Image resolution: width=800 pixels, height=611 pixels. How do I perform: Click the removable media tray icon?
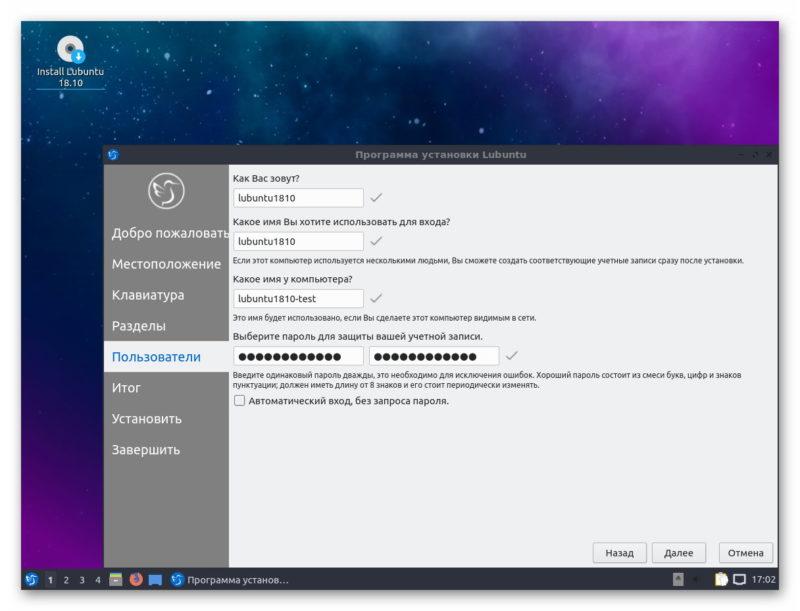[x=678, y=579]
